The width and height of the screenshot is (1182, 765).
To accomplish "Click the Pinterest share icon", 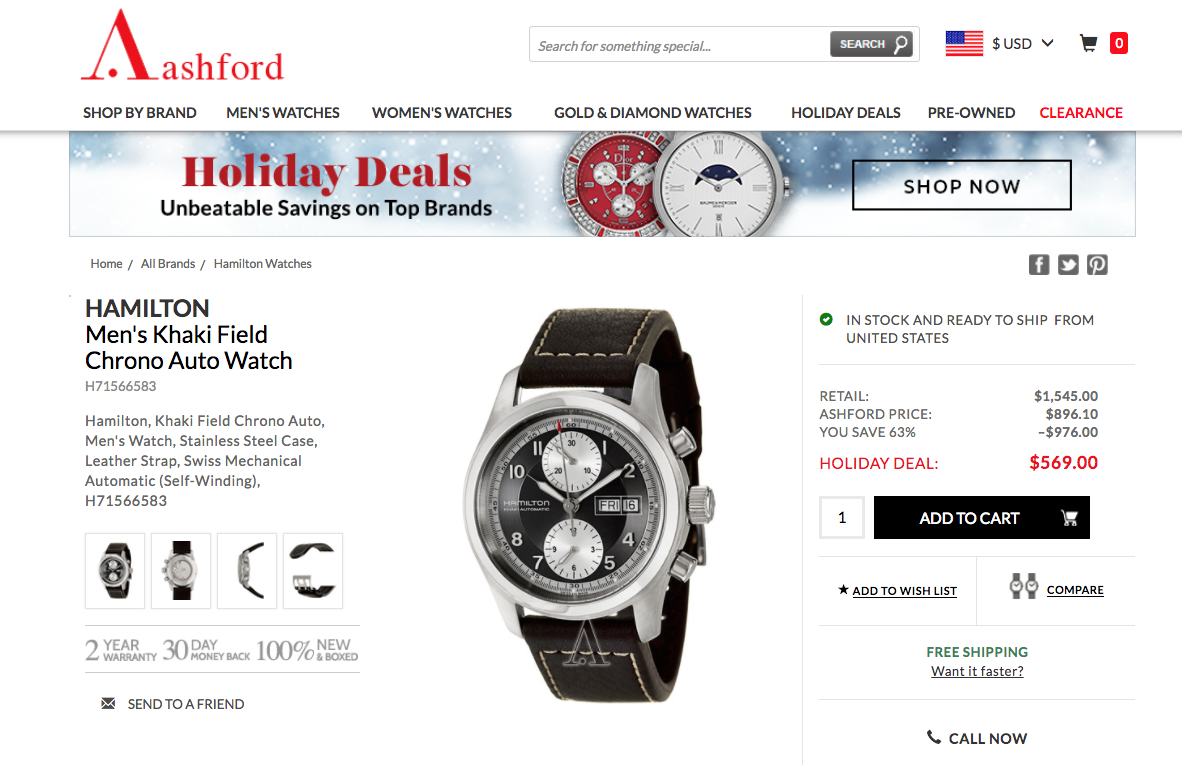I will [x=1097, y=265].
